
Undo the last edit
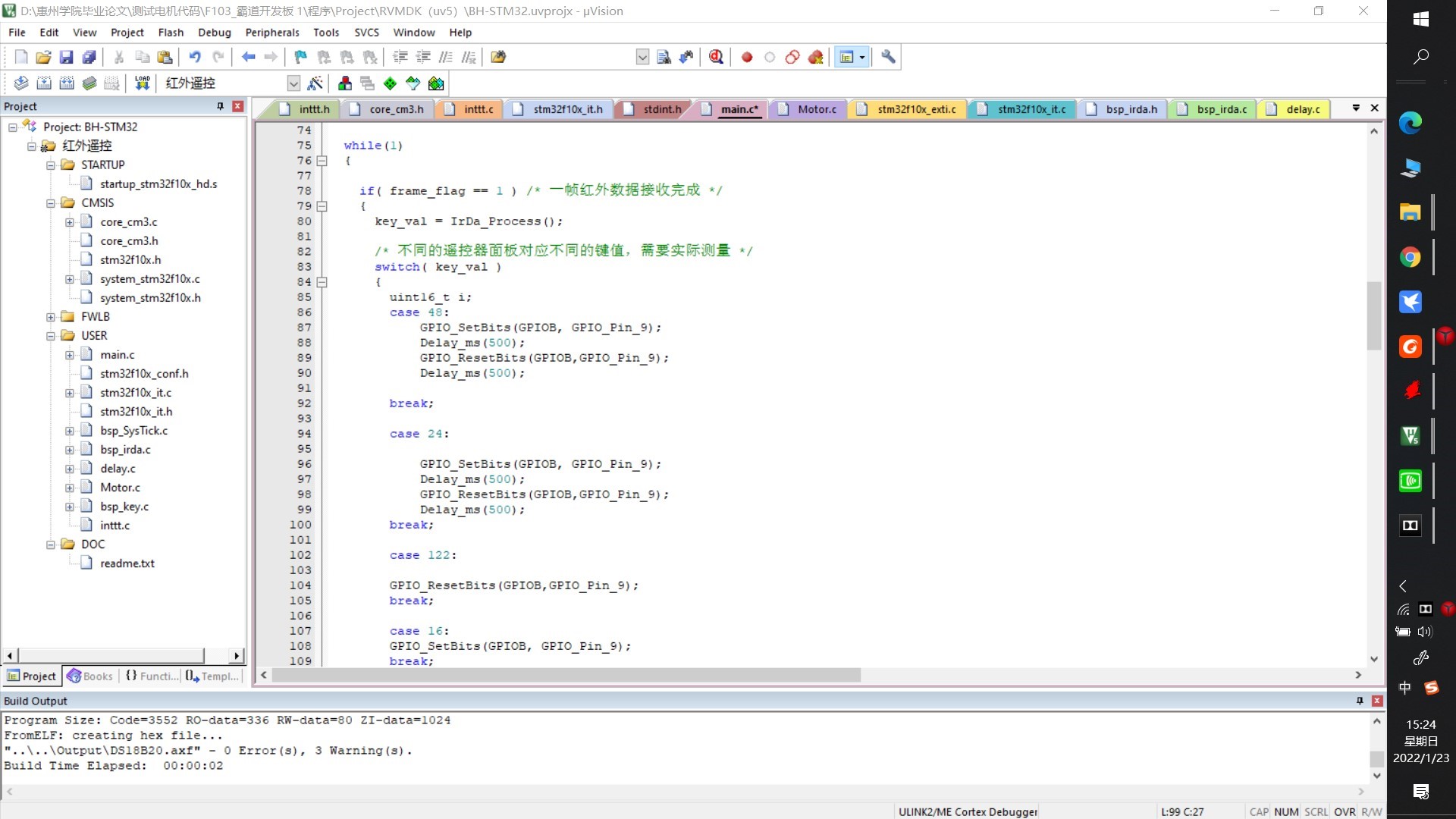(195, 57)
